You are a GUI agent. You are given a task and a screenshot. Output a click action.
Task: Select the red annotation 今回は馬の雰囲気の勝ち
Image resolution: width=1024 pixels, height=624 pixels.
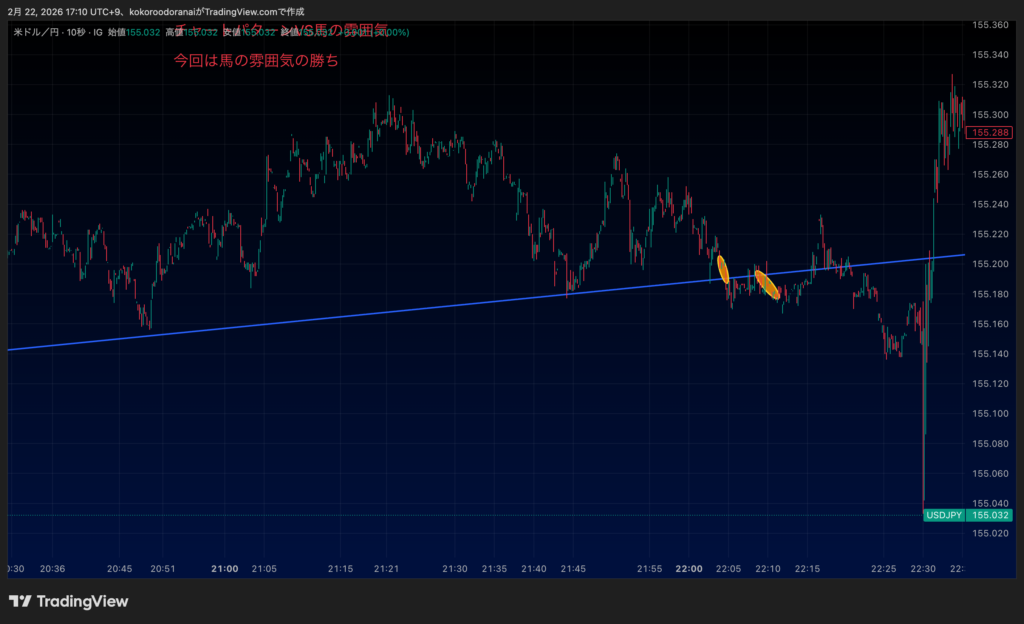pyautogui.click(x=256, y=61)
